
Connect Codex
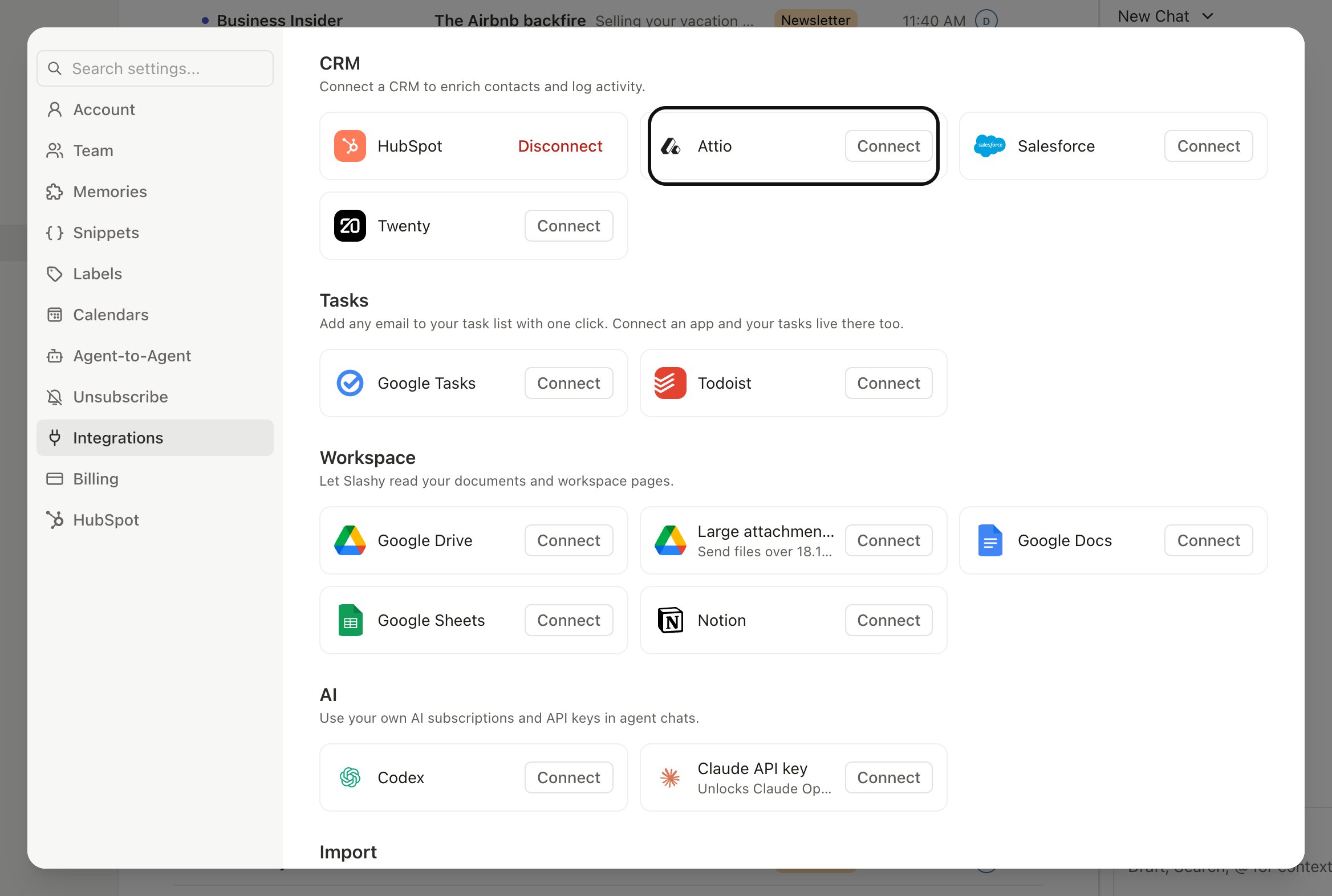coord(569,777)
